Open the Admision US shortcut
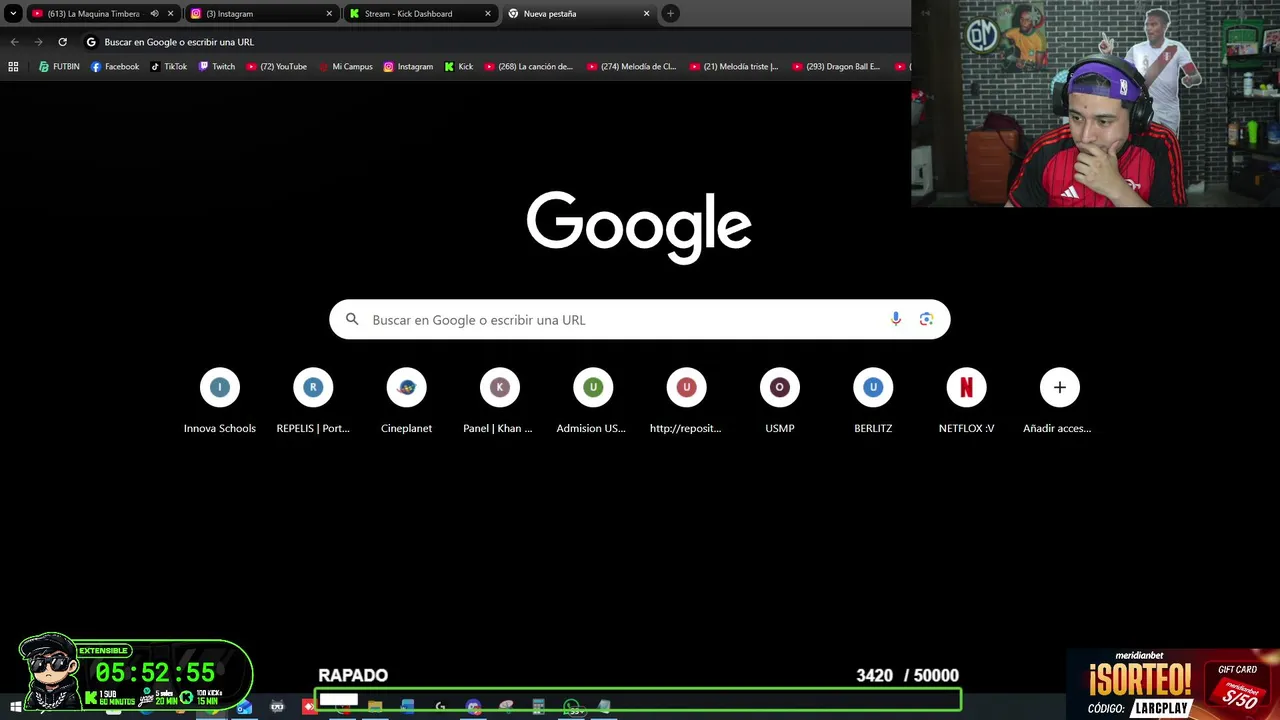Image resolution: width=1280 pixels, height=720 pixels. pos(592,401)
